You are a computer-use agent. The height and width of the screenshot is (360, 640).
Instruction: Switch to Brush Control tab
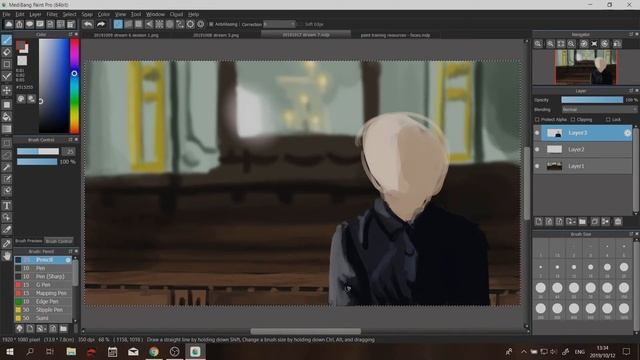click(x=59, y=241)
